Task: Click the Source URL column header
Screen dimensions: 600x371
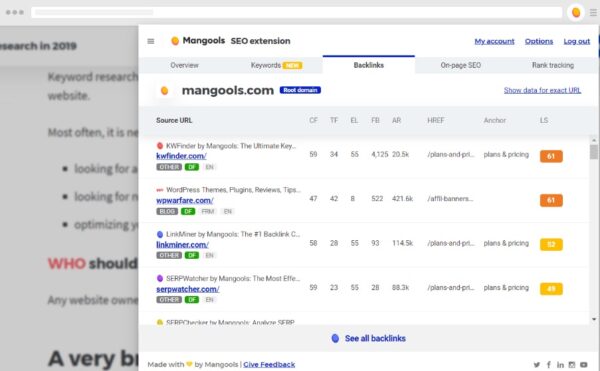Action: (174, 120)
